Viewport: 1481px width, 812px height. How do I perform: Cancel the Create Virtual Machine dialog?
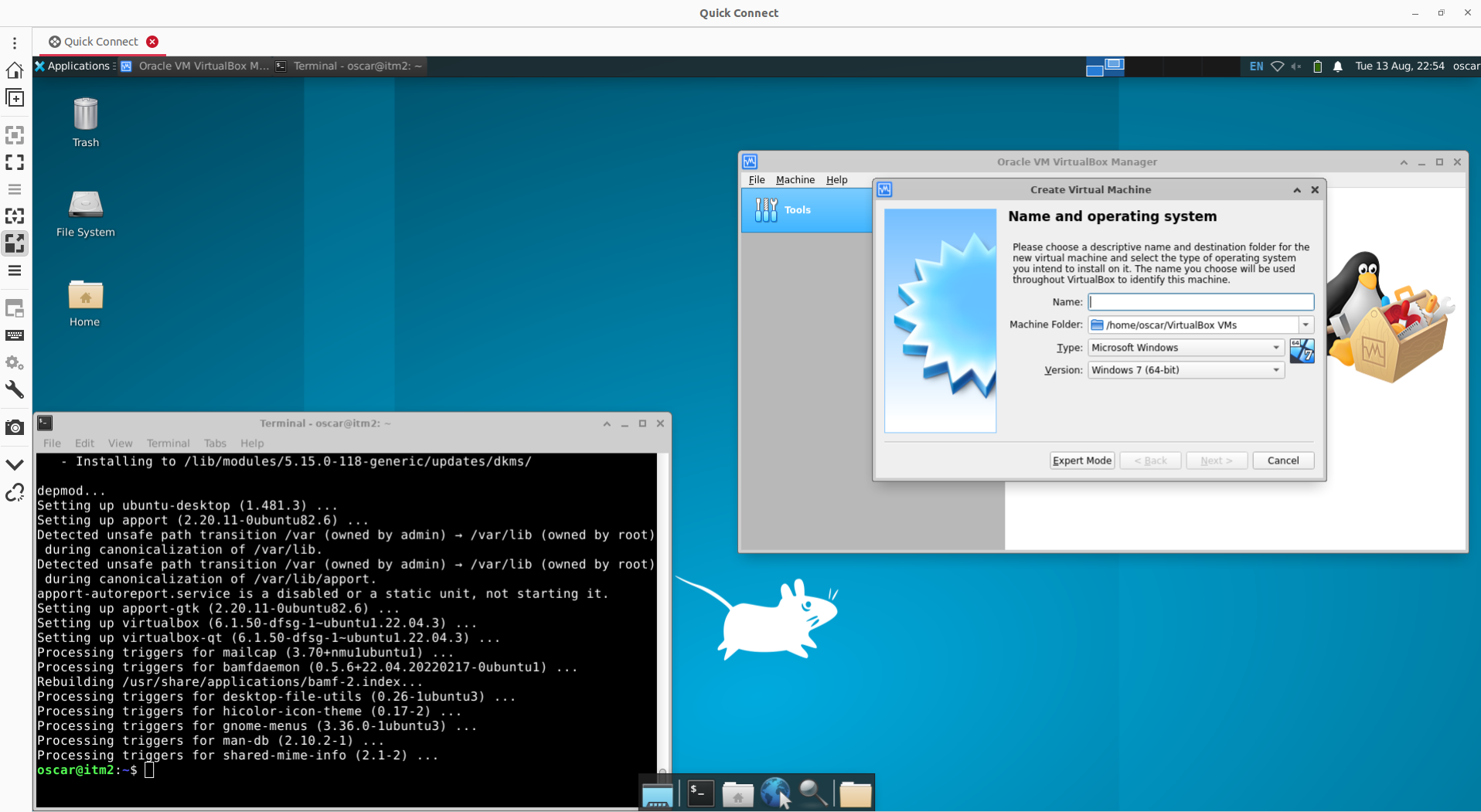pyautogui.click(x=1282, y=460)
